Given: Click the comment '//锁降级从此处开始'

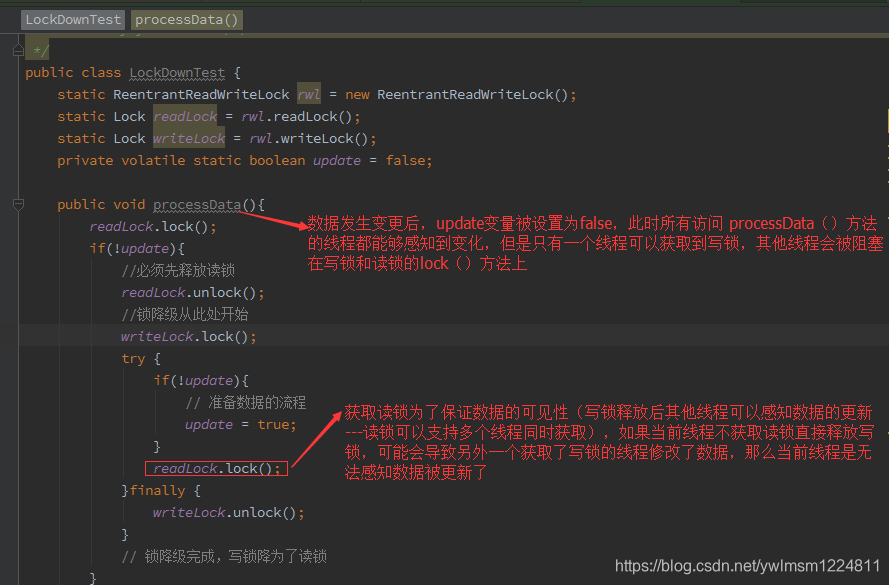Looking at the screenshot, I should pos(185,315).
